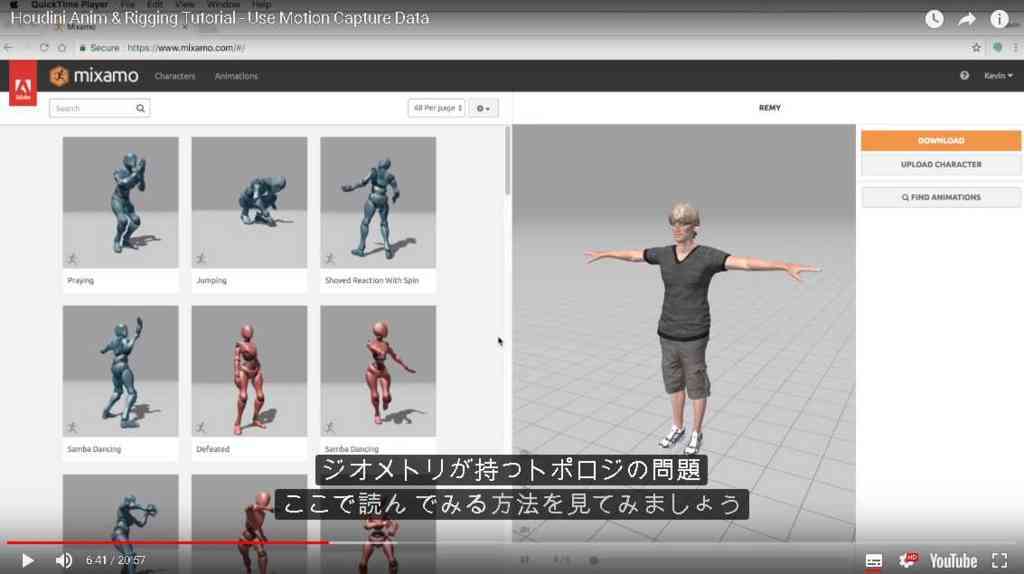1024x574 pixels.
Task: Select the Jumping animation thumbnail
Action: (249, 202)
